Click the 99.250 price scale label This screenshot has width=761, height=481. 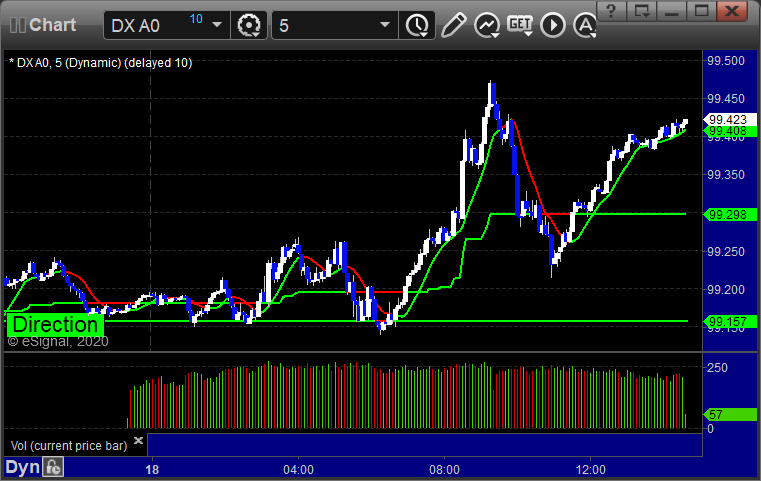726,251
